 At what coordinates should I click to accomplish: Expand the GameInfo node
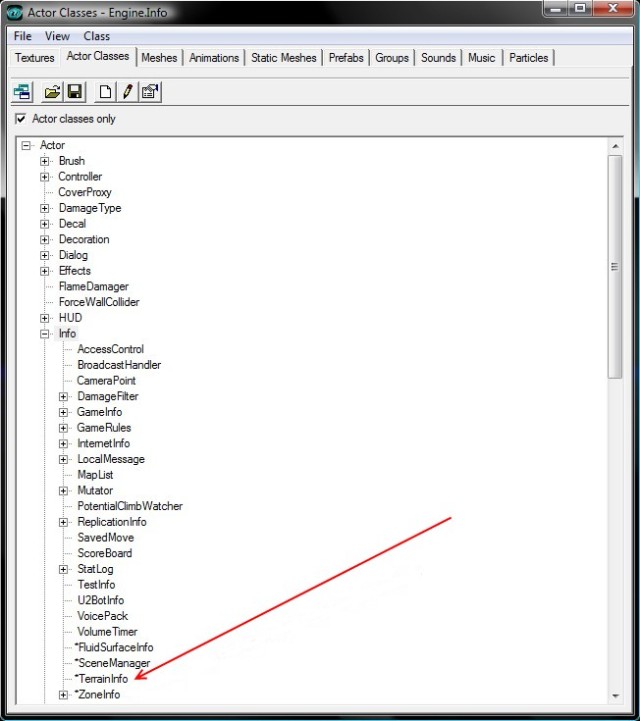click(x=64, y=412)
